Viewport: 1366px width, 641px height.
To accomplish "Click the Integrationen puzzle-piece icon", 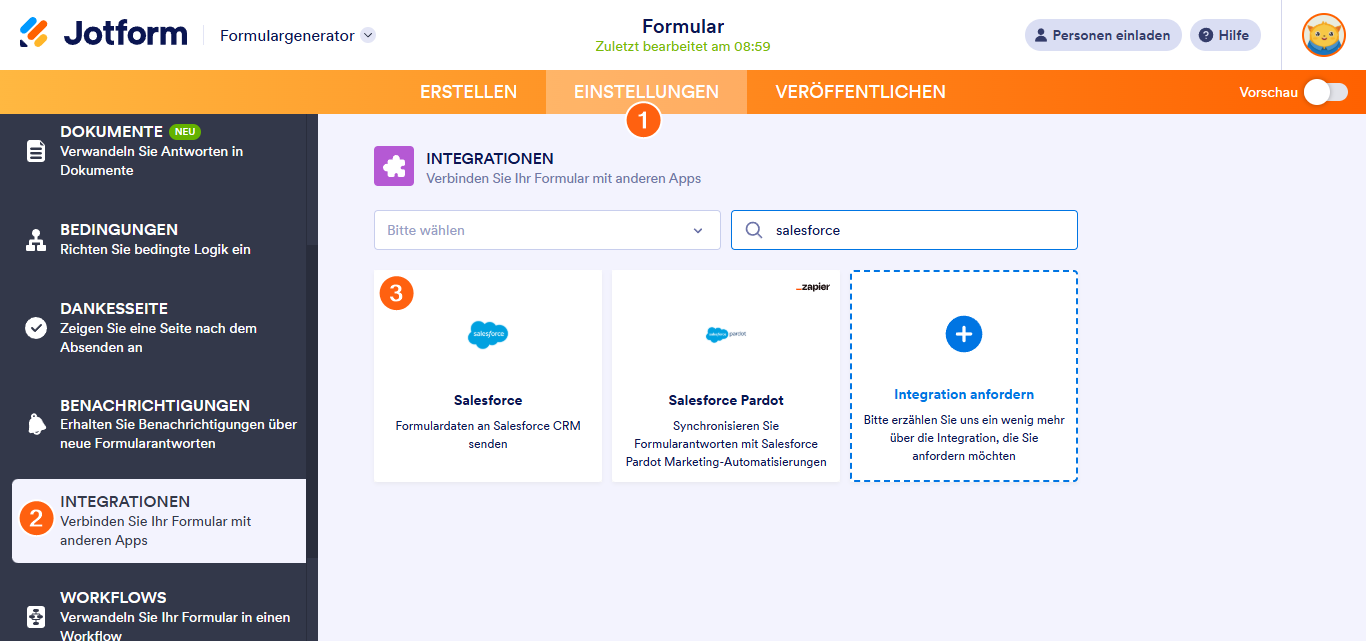I will 393,166.
